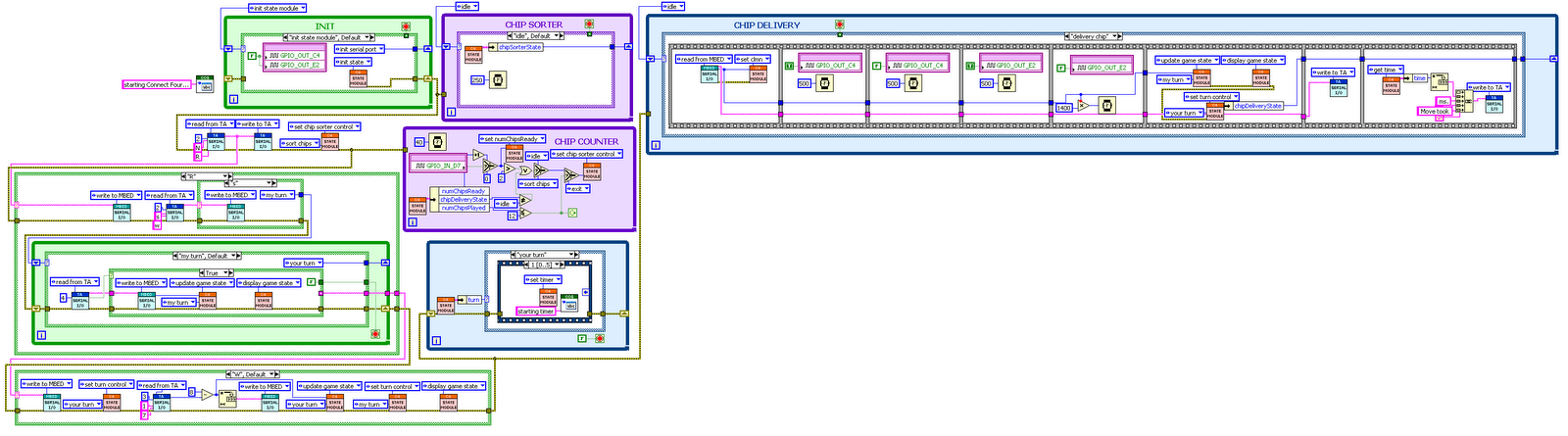Open the 'get time' enum constant
Screen dimensions: 1568x436
(x=1386, y=70)
